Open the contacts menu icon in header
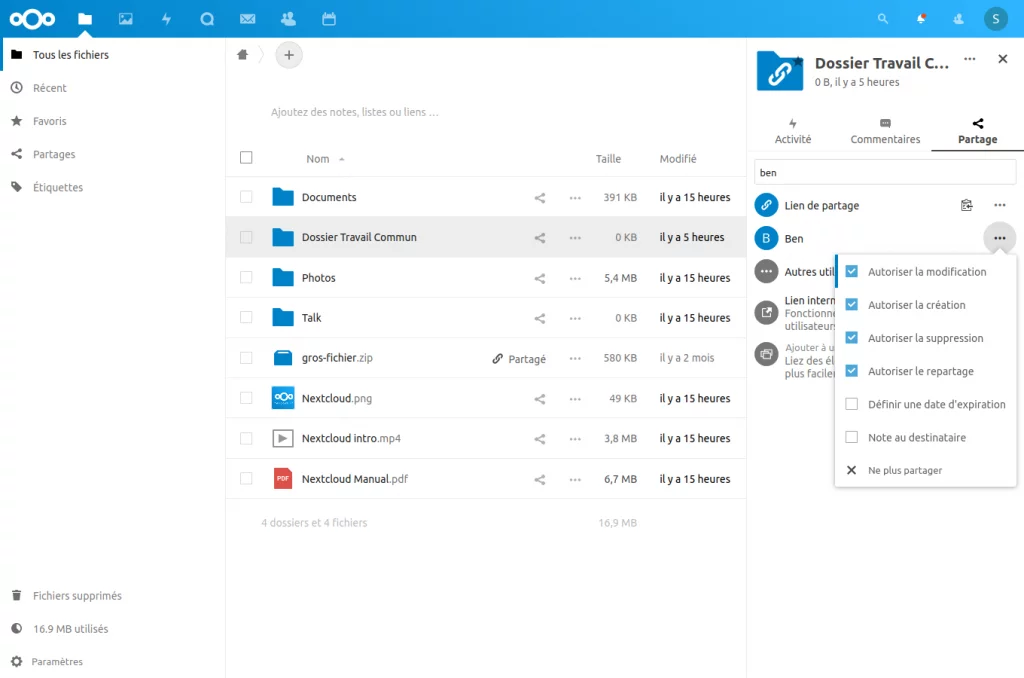Image resolution: width=1024 pixels, height=678 pixels. click(x=958, y=19)
